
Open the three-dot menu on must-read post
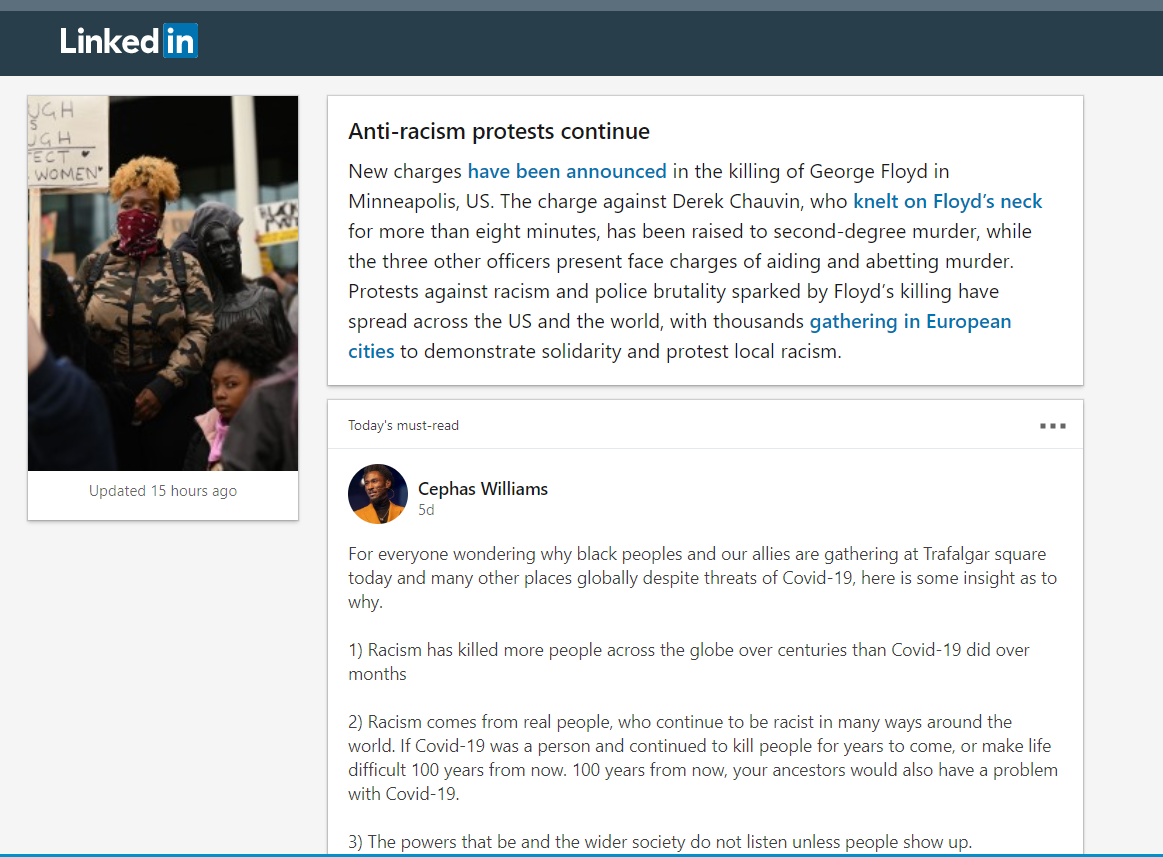pos(1052,426)
